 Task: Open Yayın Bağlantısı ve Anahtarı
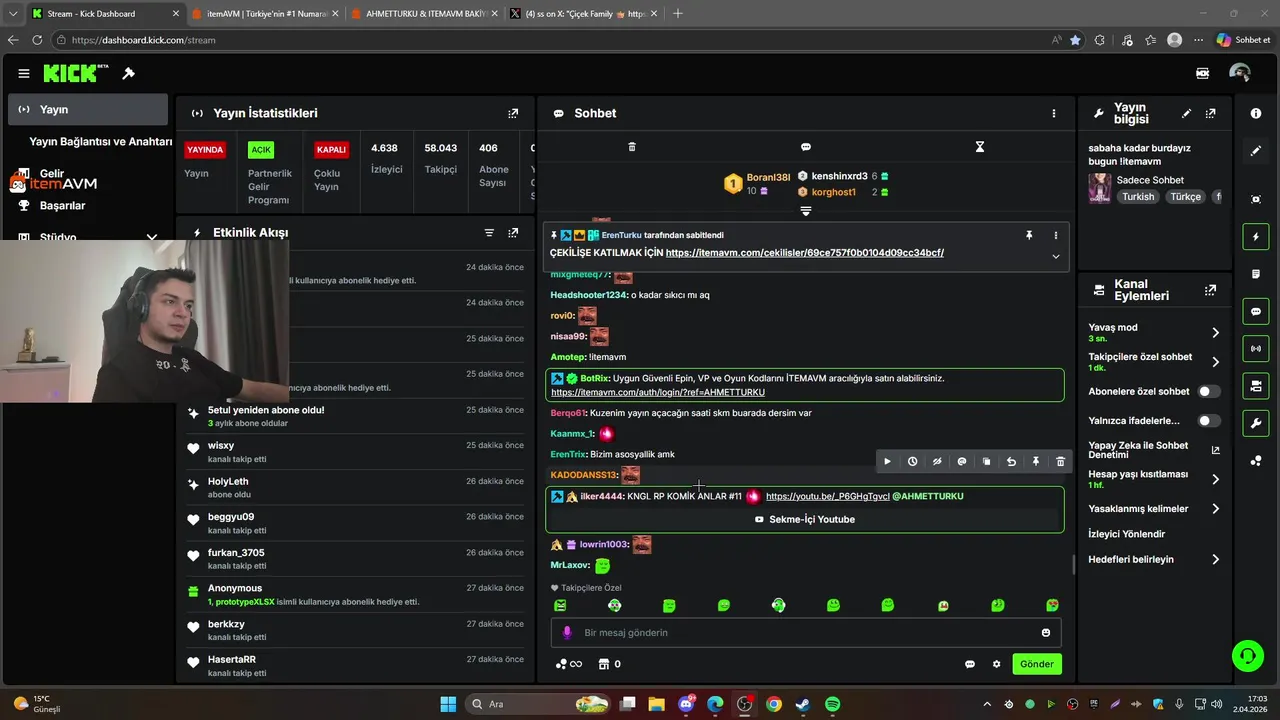[x=100, y=142]
